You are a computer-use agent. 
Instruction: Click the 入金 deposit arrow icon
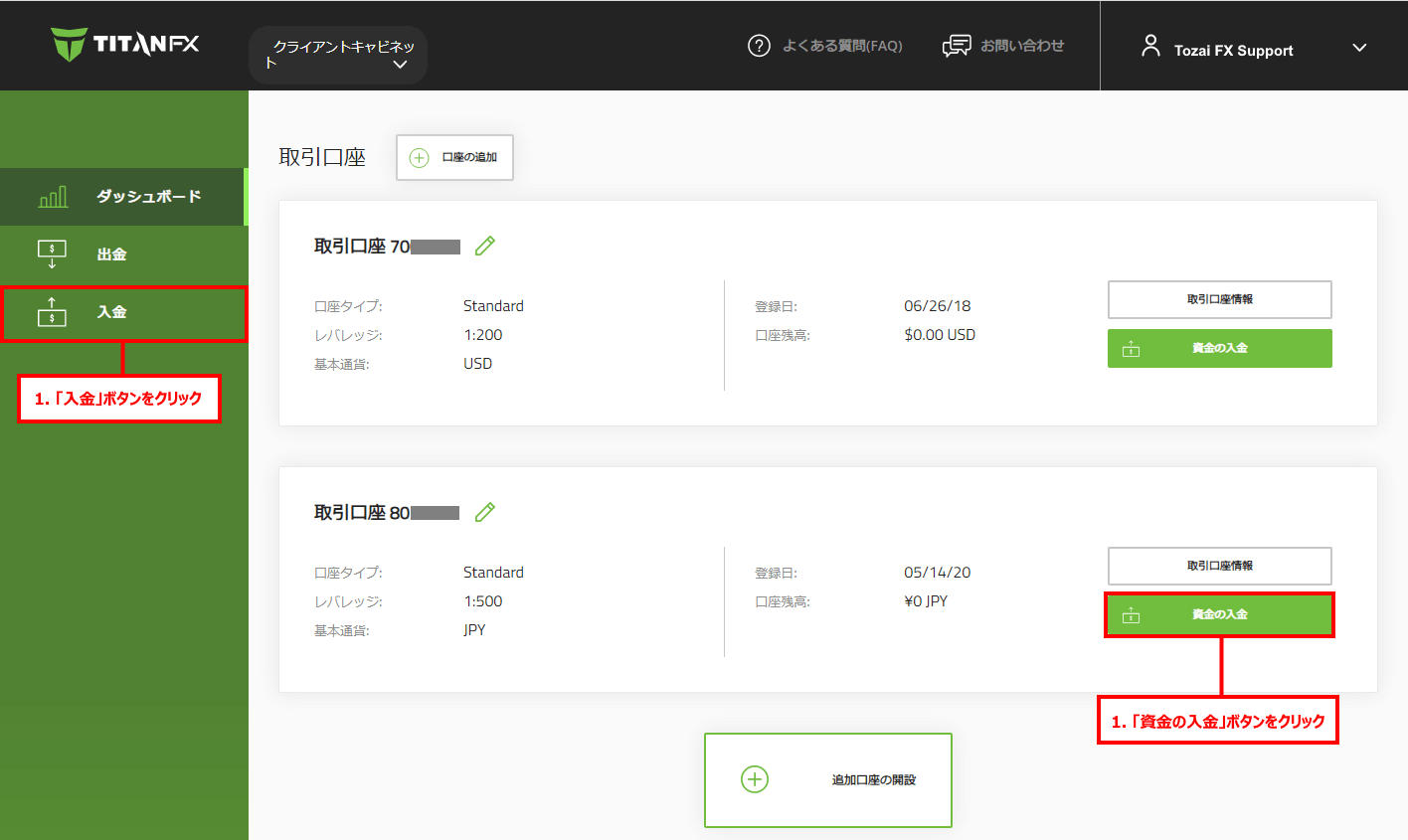(x=51, y=312)
